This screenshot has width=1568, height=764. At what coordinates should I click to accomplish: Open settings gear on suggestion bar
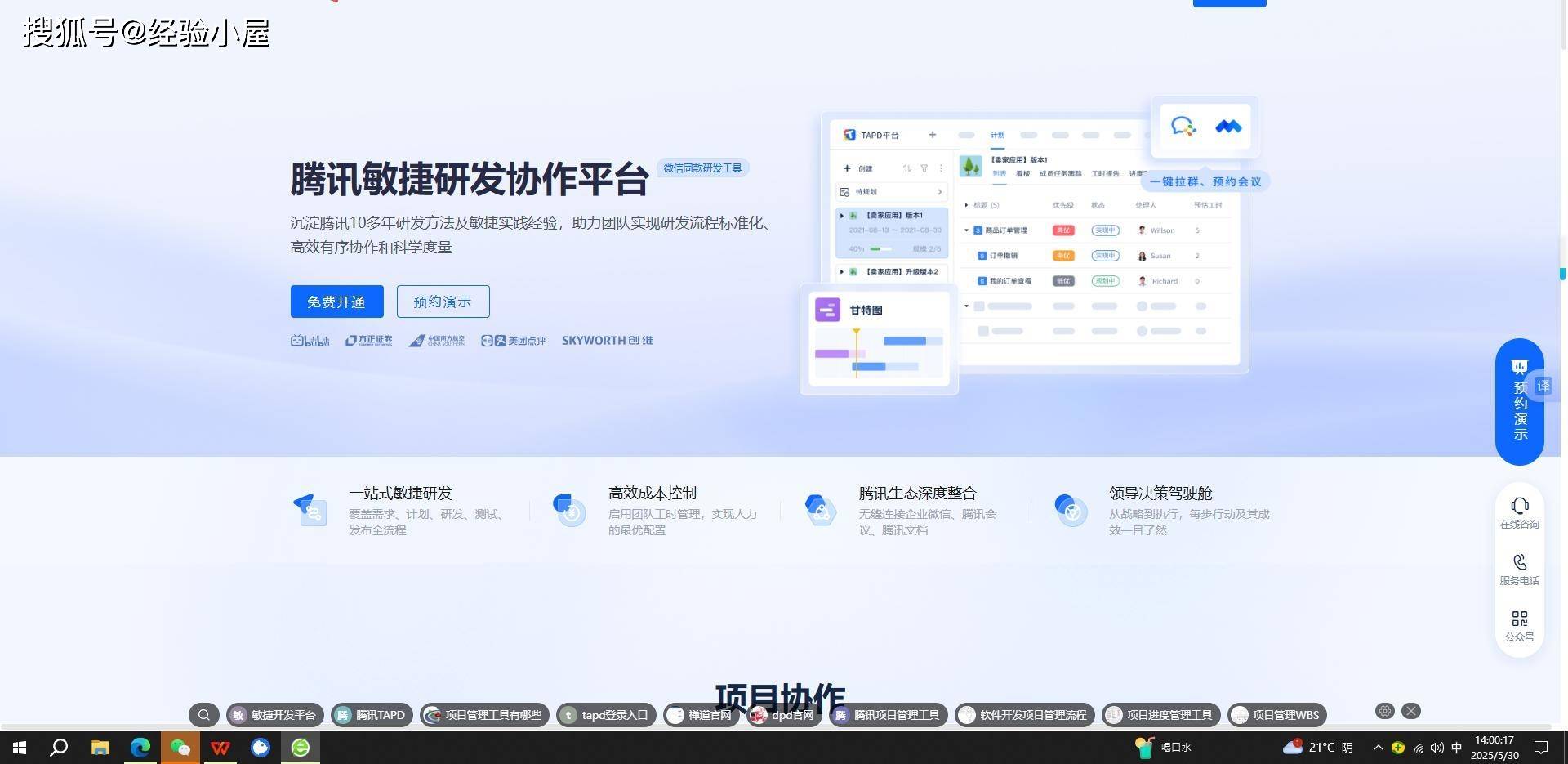(x=1384, y=711)
